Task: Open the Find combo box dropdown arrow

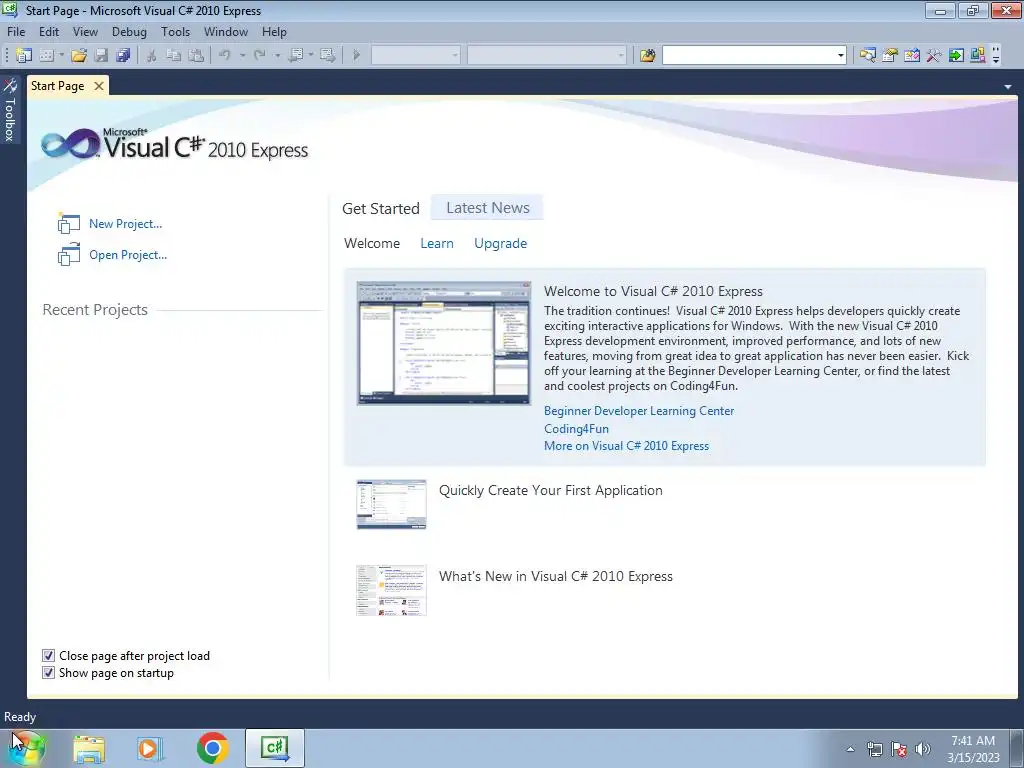Action: click(841, 56)
